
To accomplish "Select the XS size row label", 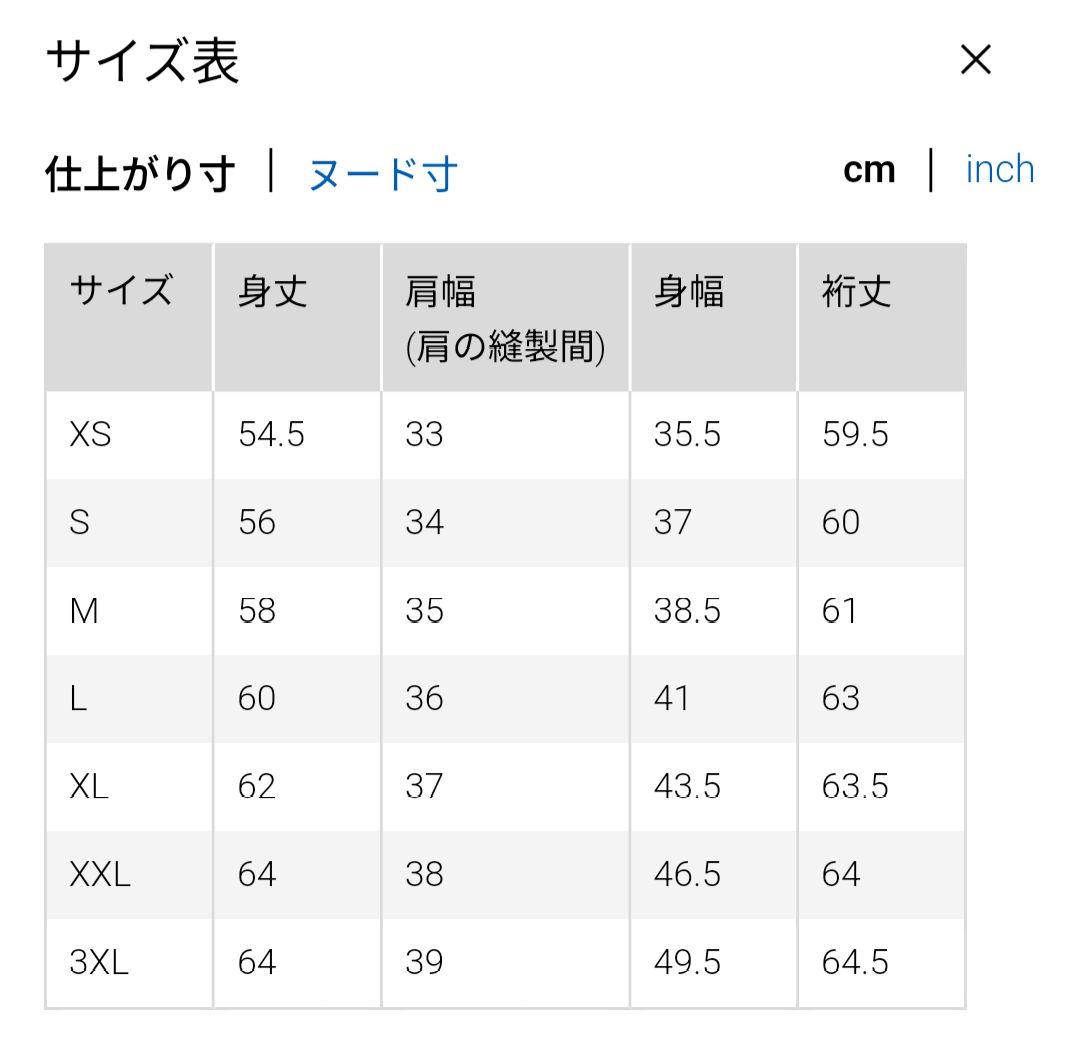I will [x=90, y=435].
